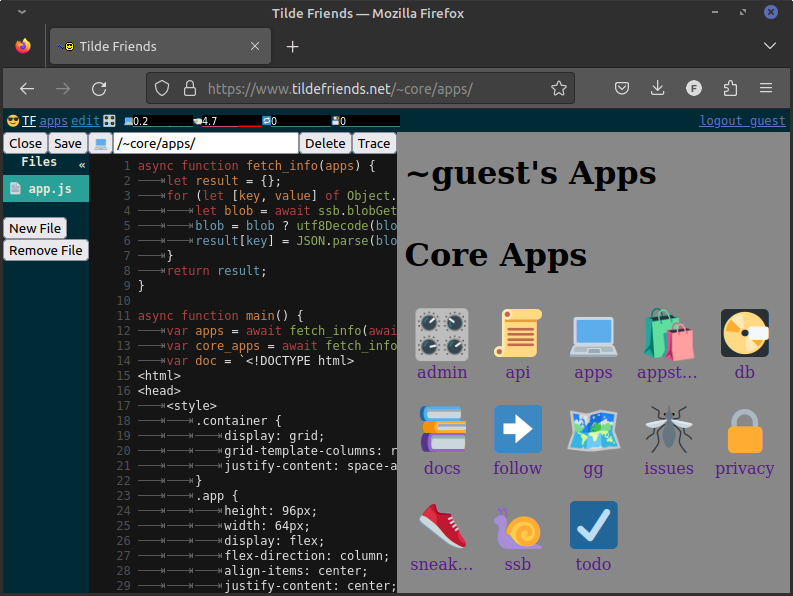This screenshot has height=596, width=793.
Task: Click the logout guest link
Action: pos(742,121)
